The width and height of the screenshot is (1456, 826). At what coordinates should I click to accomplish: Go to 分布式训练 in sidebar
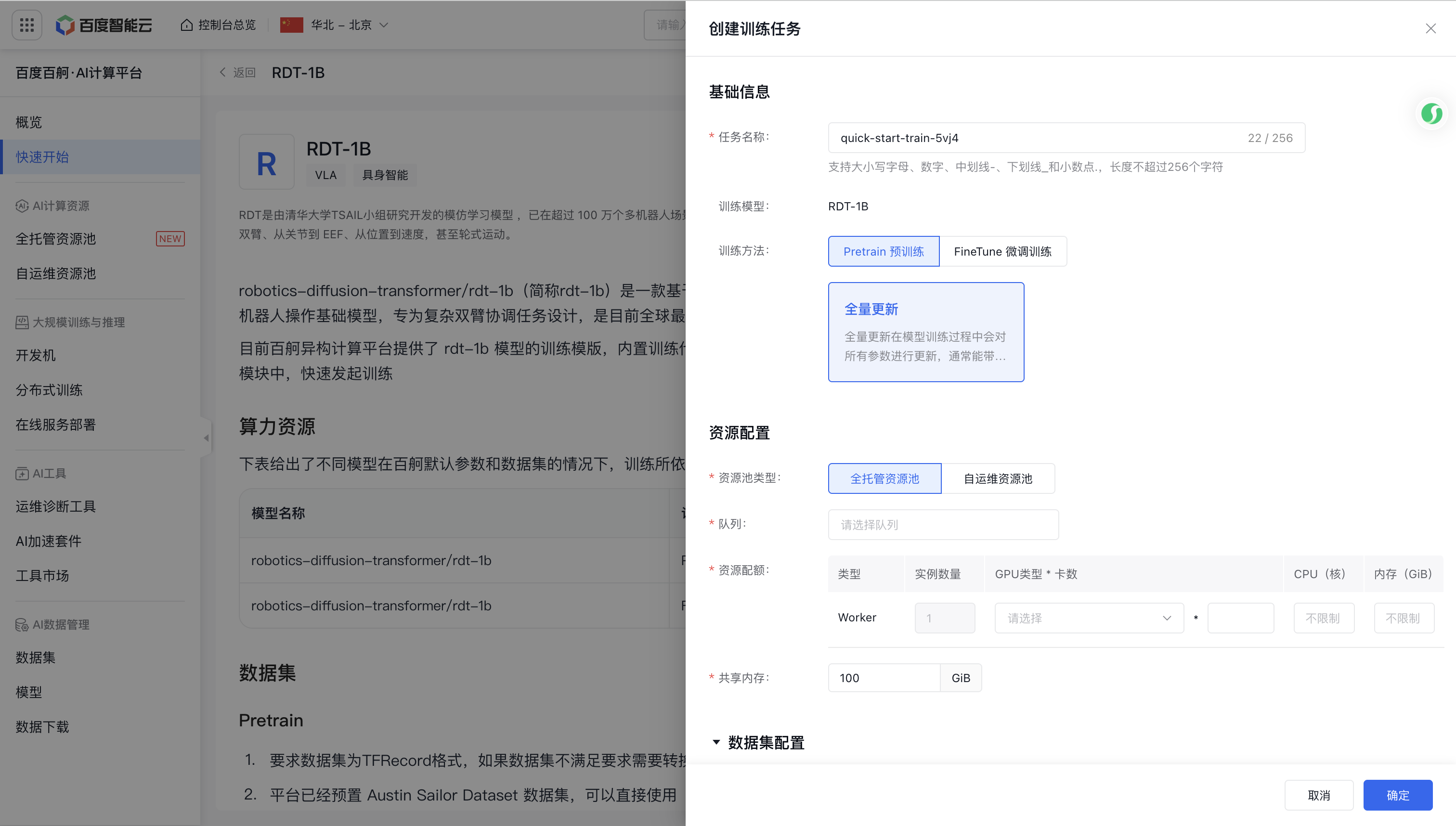pos(50,390)
